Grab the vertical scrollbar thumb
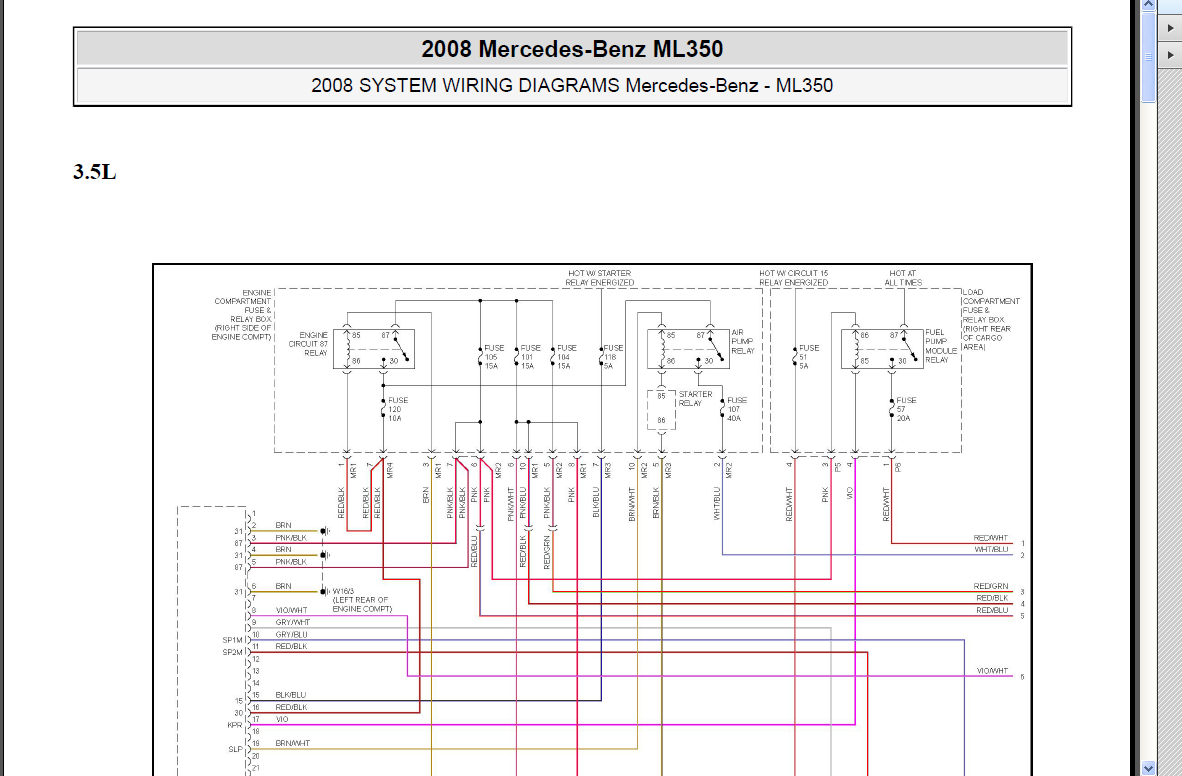The image size is (1182, 776). click(x=1148, y=57)
